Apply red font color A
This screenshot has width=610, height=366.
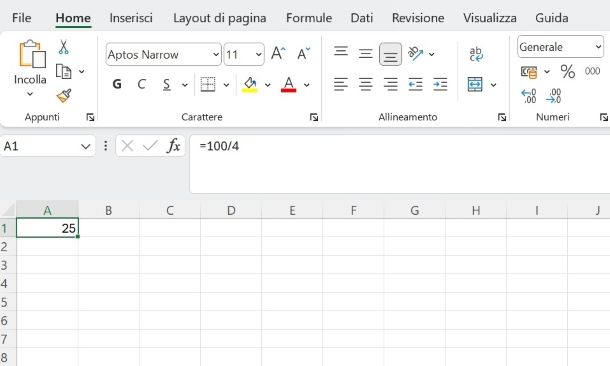click(288, 84)
